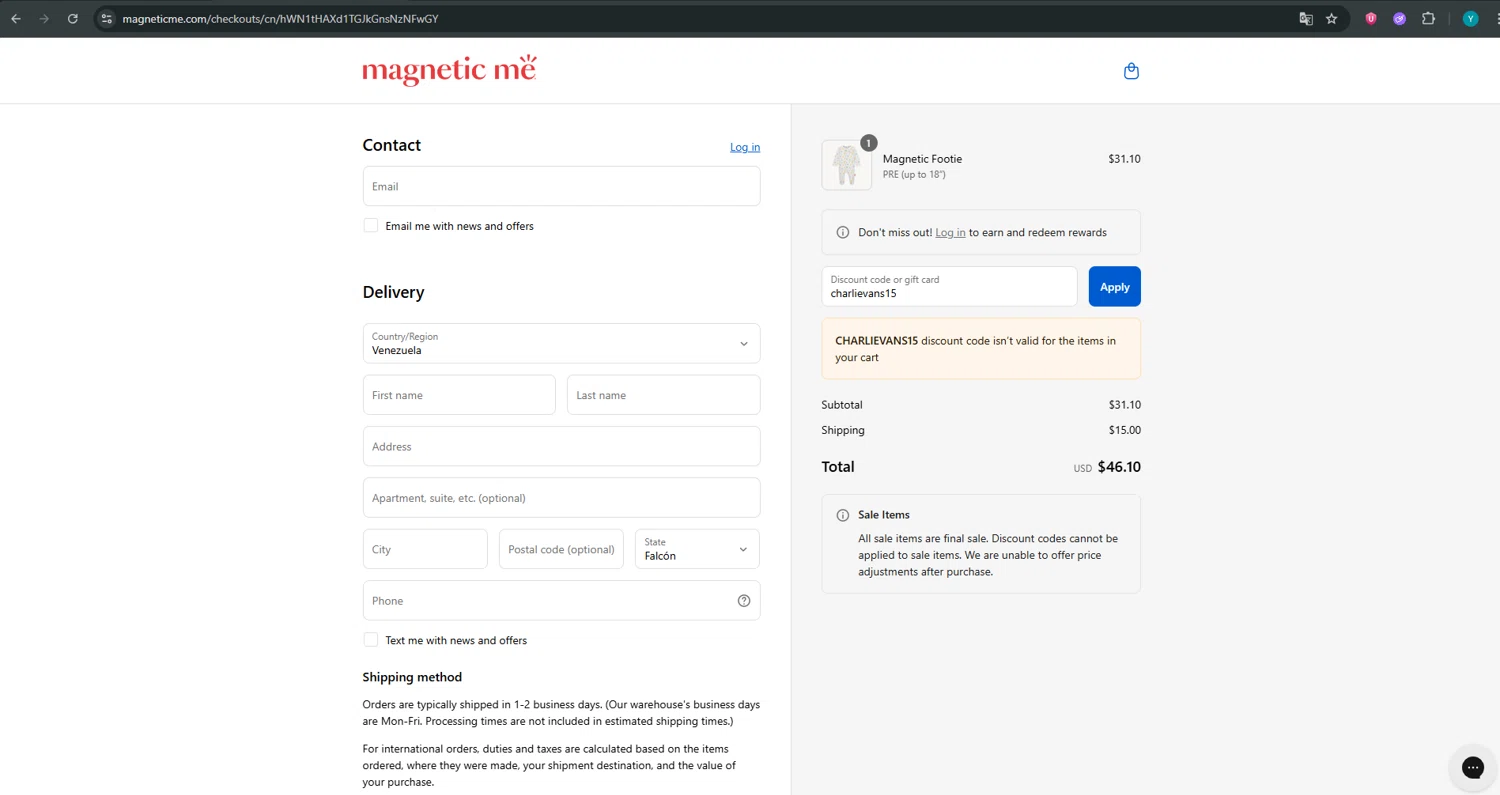Reload the checkout page

(72, 18)
